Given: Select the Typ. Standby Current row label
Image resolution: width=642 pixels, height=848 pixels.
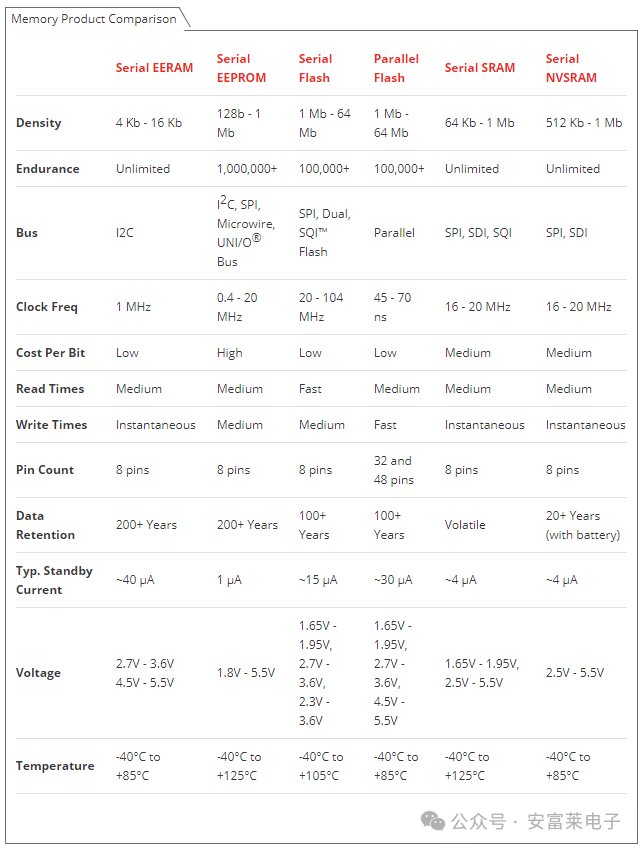Looking at the screenshot, I should [x=54, y=580].
